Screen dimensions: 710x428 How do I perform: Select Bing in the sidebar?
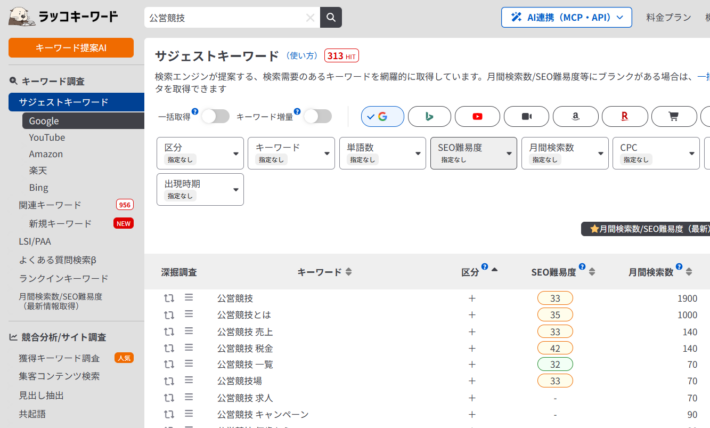[x=38, y=188]
